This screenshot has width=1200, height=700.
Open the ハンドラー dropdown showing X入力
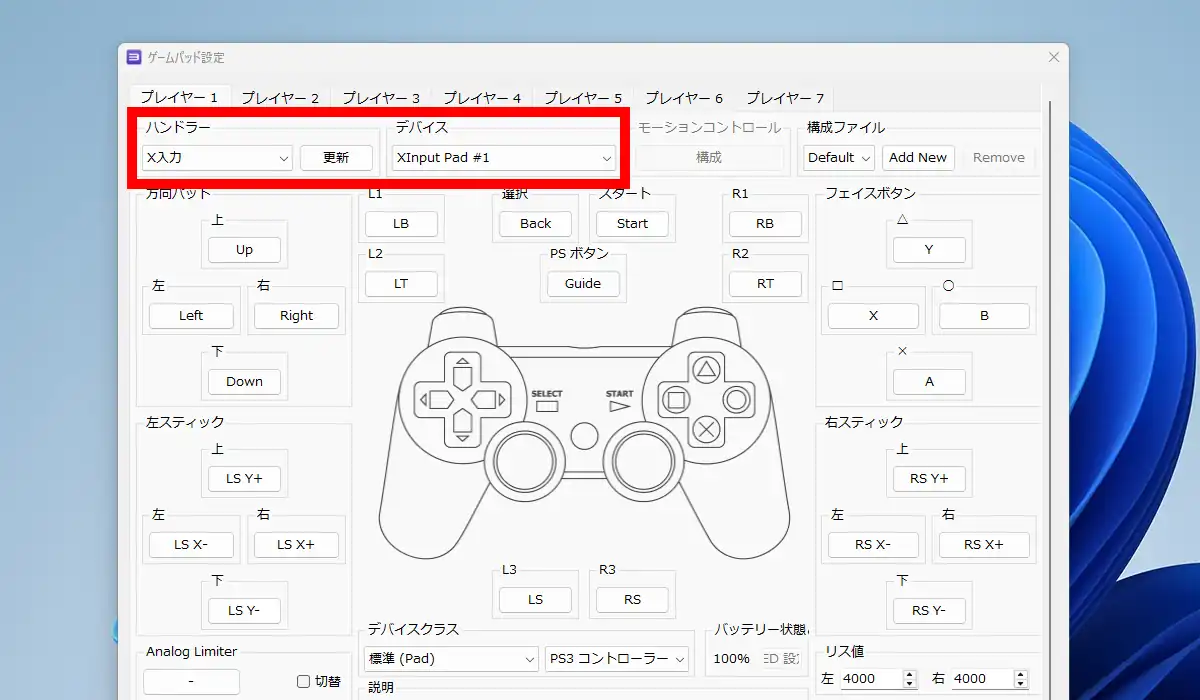tap(217, 158)
